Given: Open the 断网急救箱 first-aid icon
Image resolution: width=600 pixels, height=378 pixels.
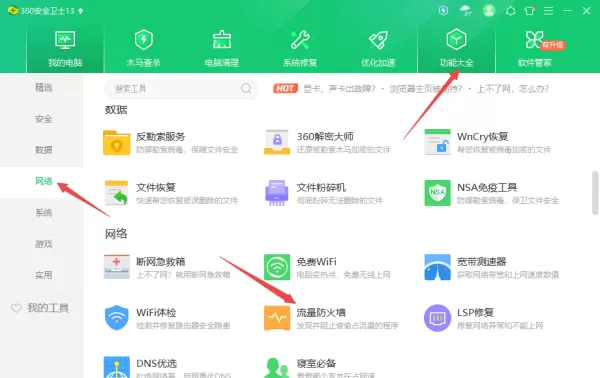Looking at the screenshot, I should 117,267.
